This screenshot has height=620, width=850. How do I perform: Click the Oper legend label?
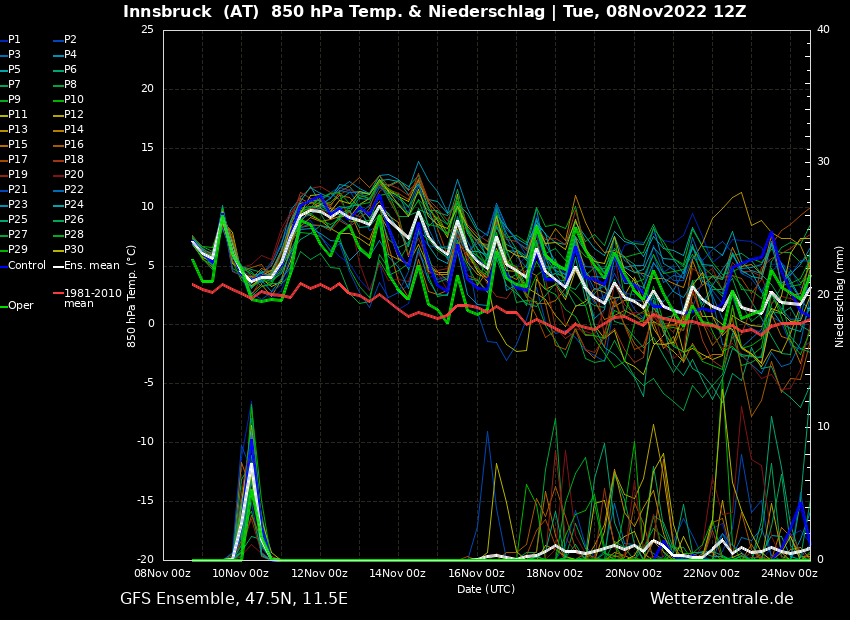coord(21,306)
